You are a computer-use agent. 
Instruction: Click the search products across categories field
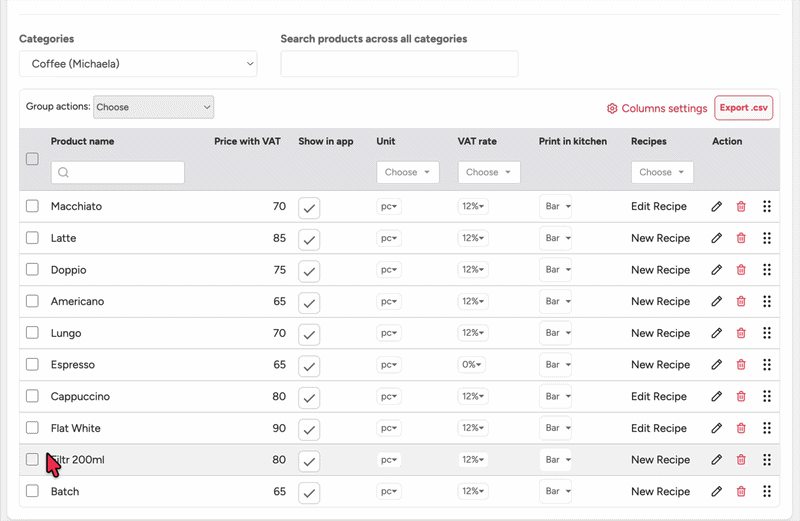click(399, 64)
